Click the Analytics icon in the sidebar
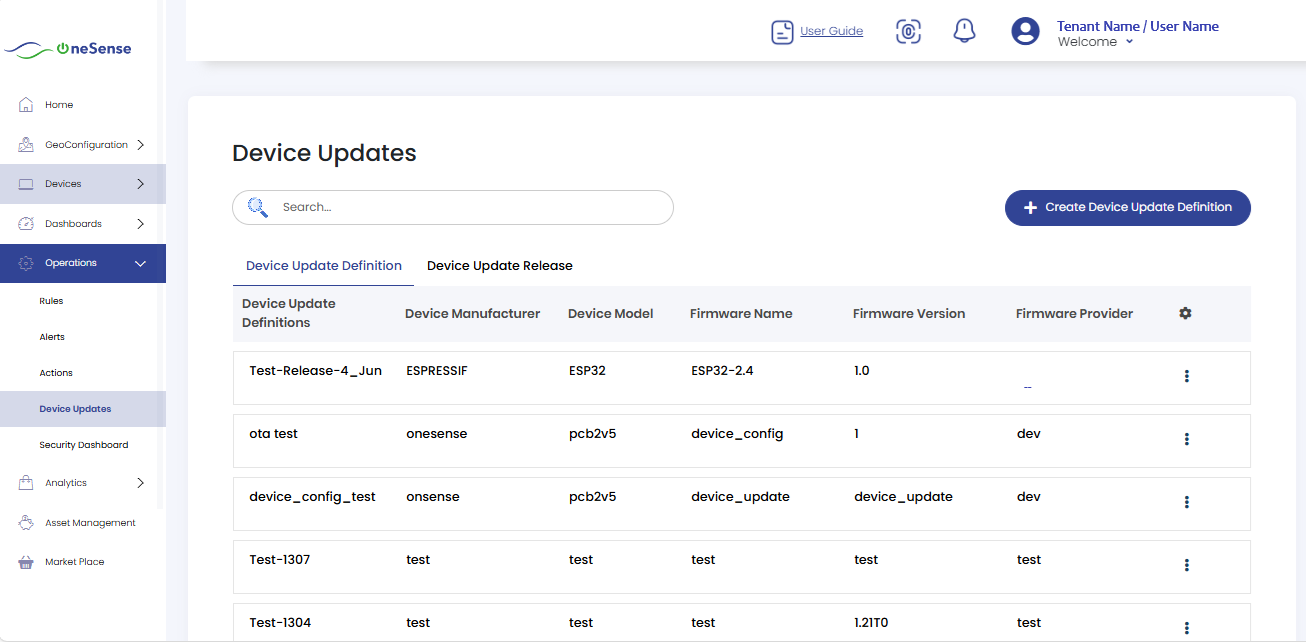 tap(24, 483)
